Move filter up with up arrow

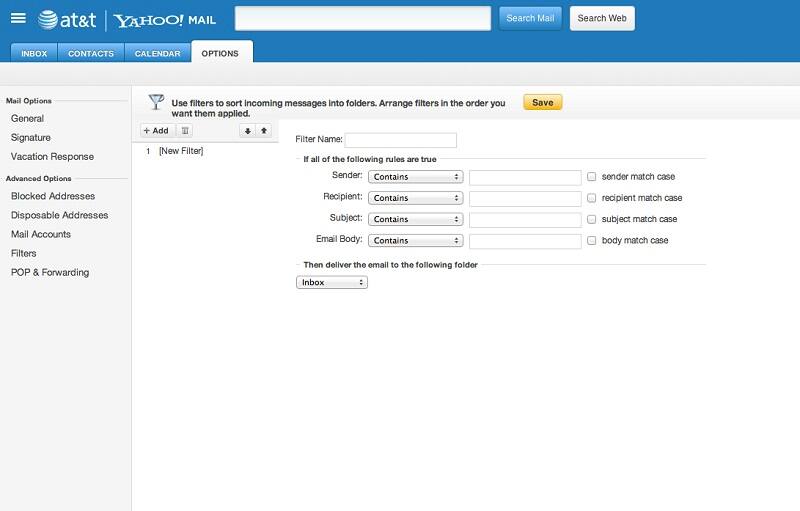(264, 130)
